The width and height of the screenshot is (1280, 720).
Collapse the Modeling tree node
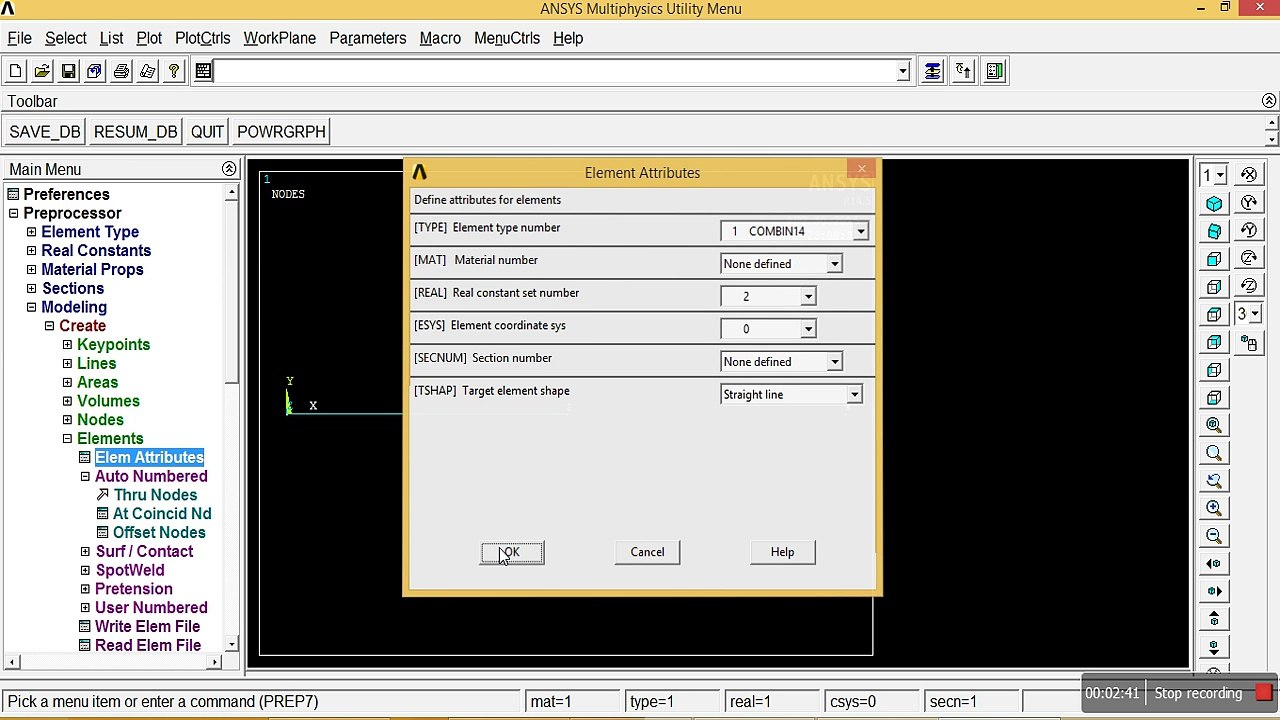(31, 307)
